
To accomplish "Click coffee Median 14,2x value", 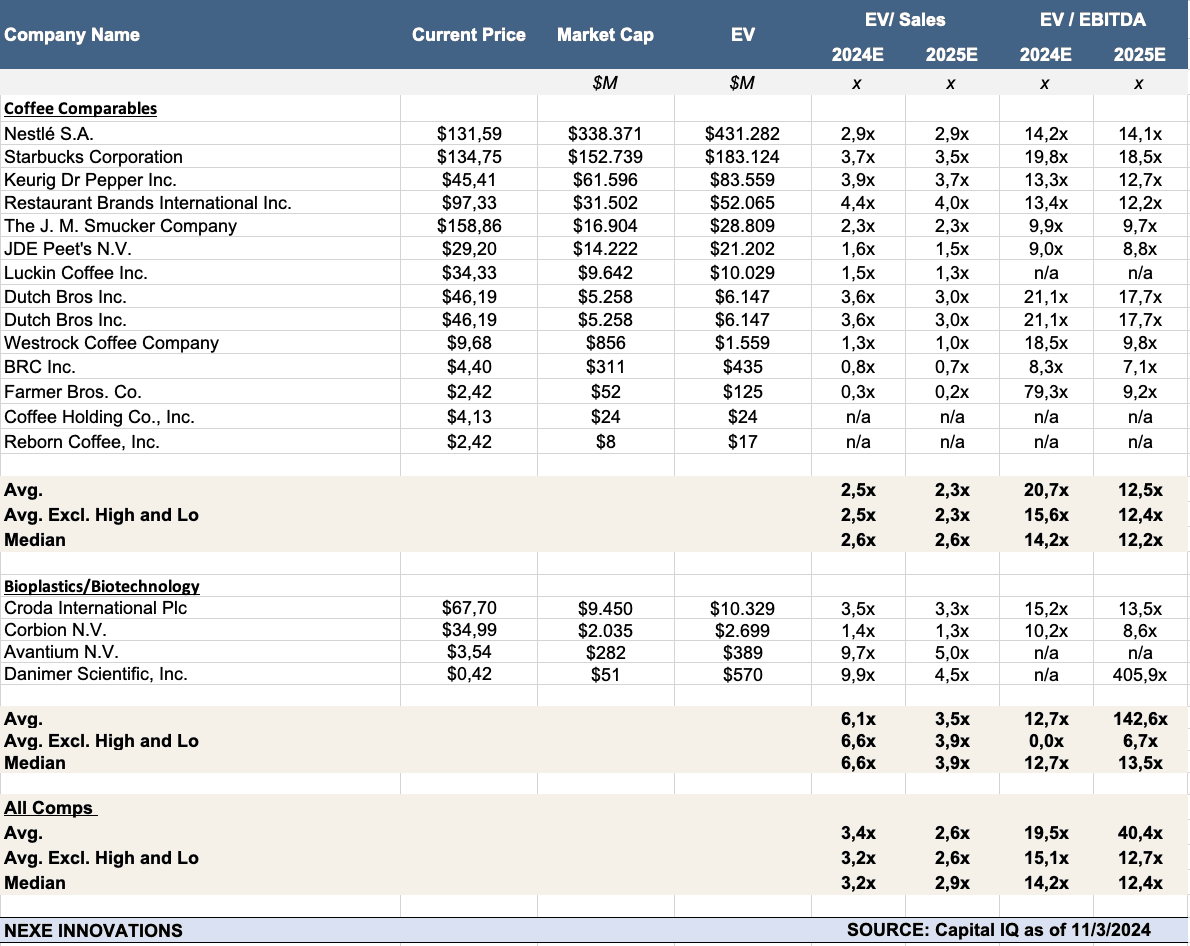I will 1046,540.
